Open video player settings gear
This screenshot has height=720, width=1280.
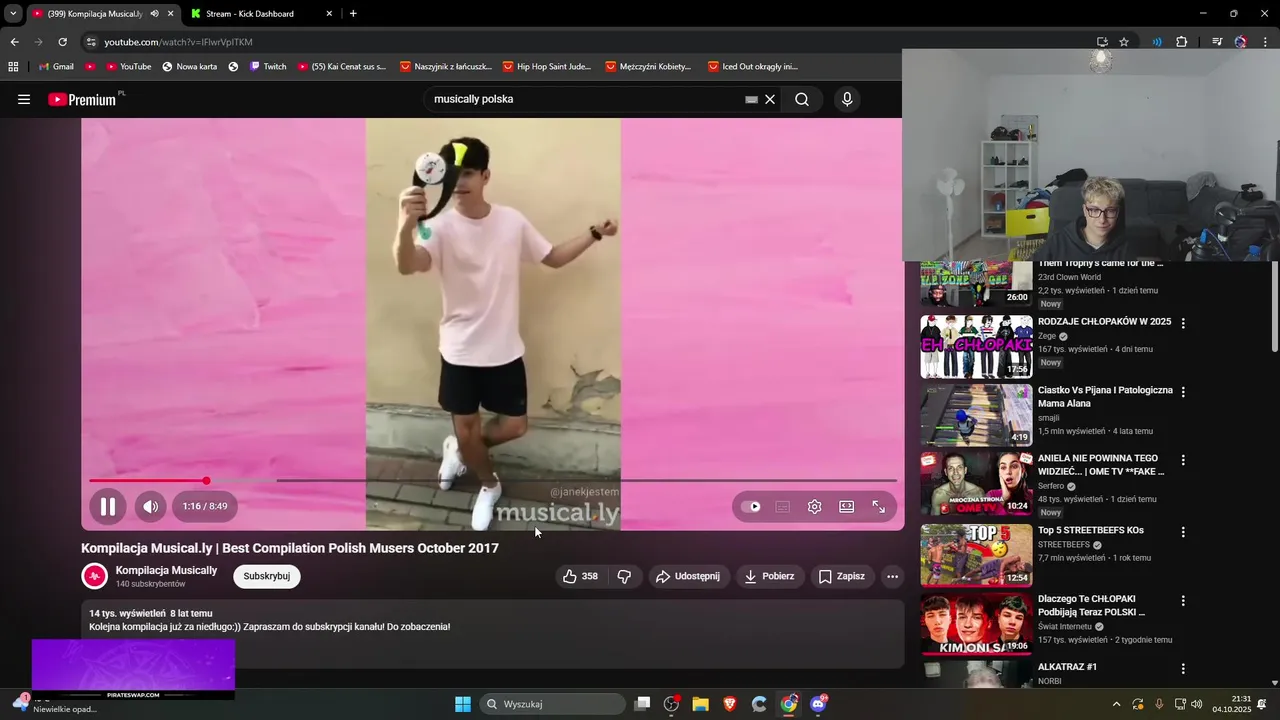[815, 507]
